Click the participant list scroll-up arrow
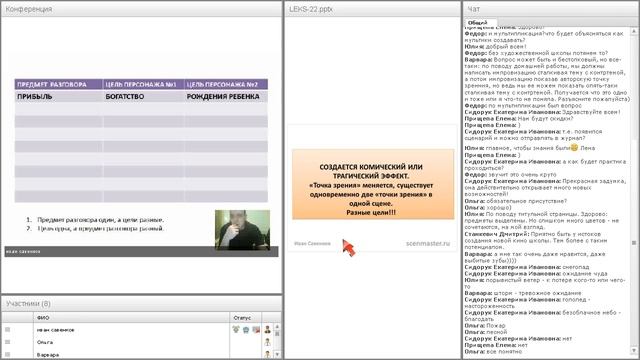The height and width of the screenshot is (360, 640). tap(277, 327)
